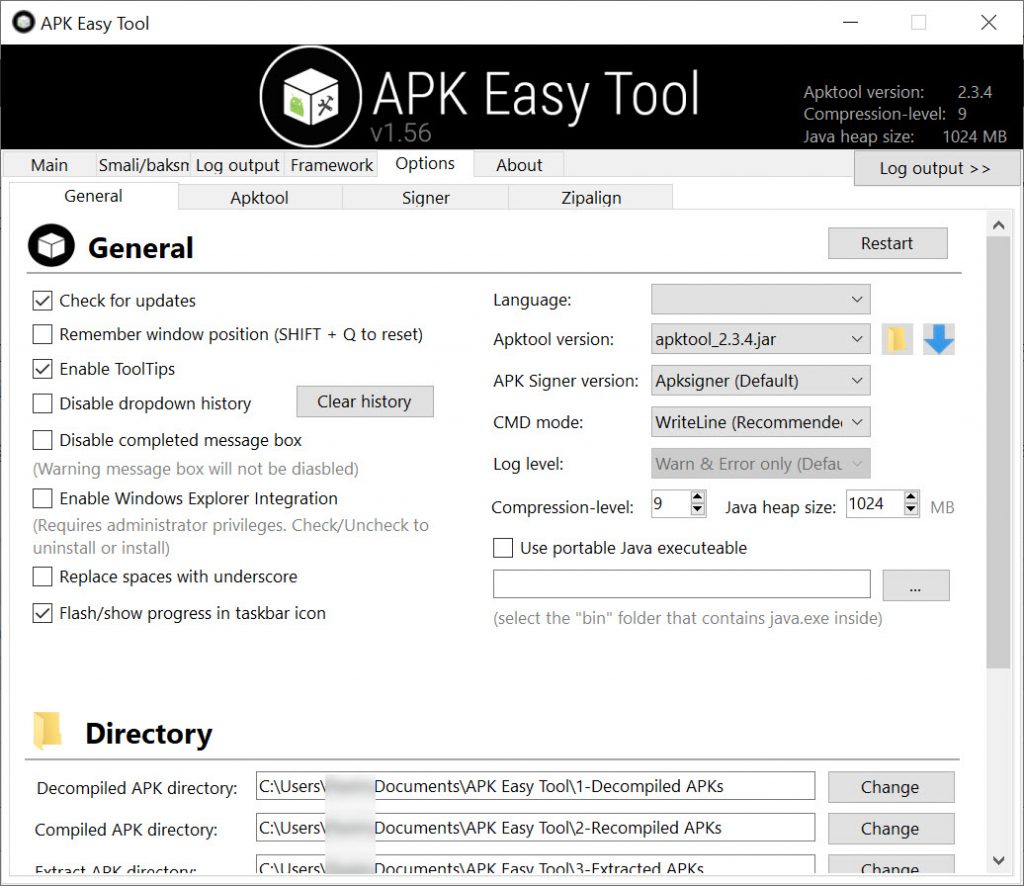Viewport: 1024px width, 886px height.
Task: Uncheck Check for updates
Action: pyautogui.click(x=42, y=300)
